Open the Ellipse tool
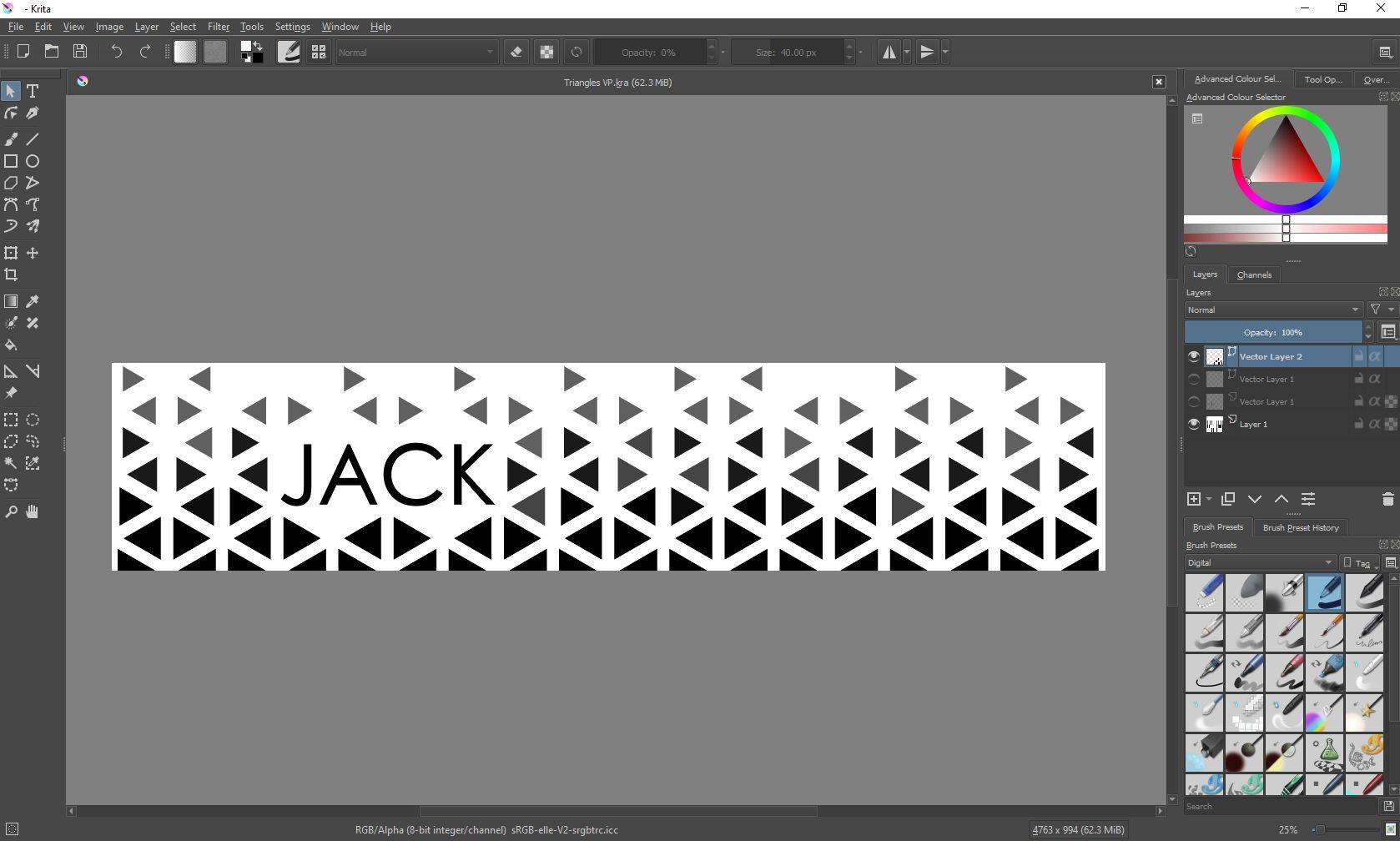Viewport: 1400px width, 841px height. pyautogui.click(x=33, y=161)
